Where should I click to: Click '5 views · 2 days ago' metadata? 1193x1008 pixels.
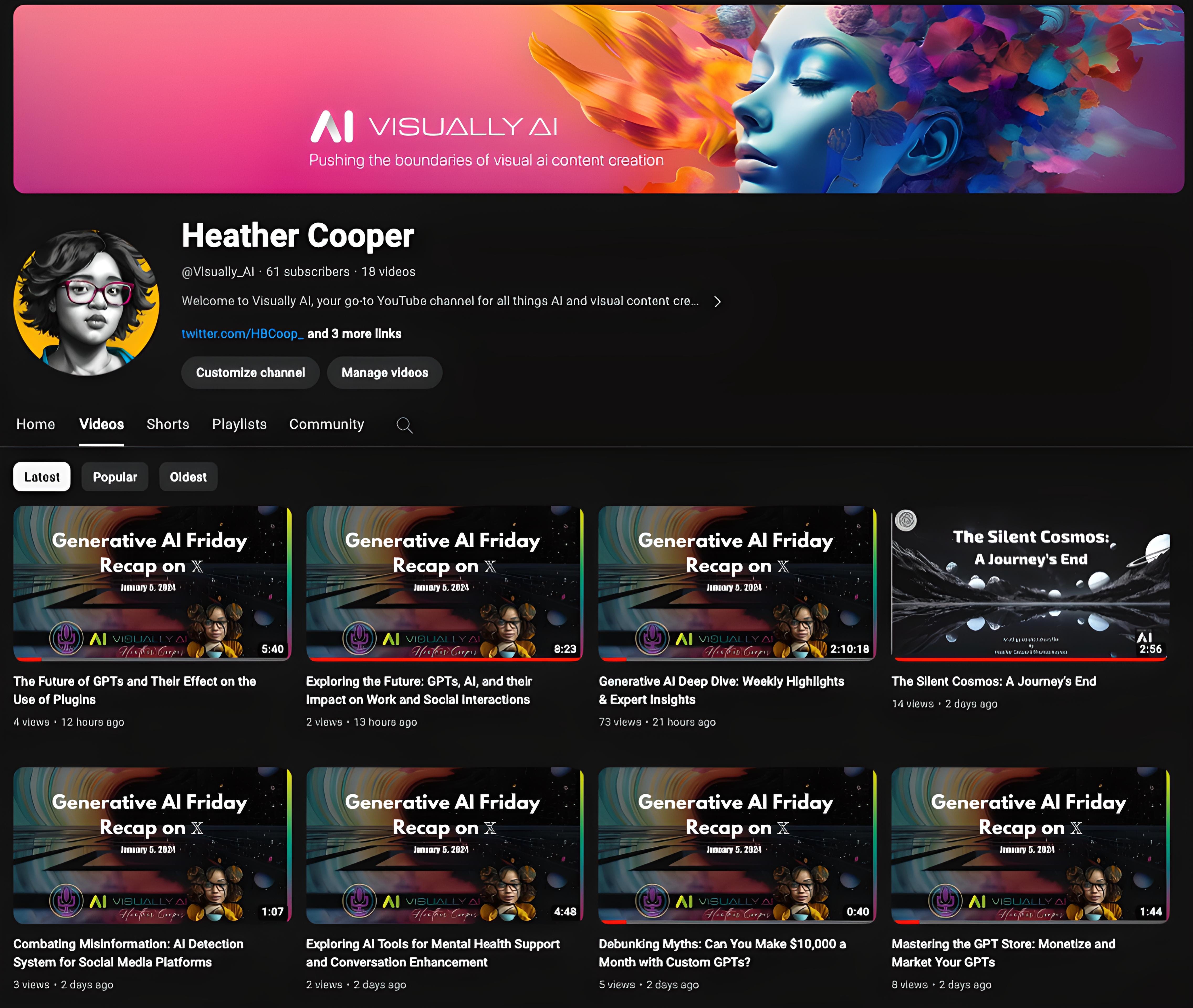tap(648, 985)
